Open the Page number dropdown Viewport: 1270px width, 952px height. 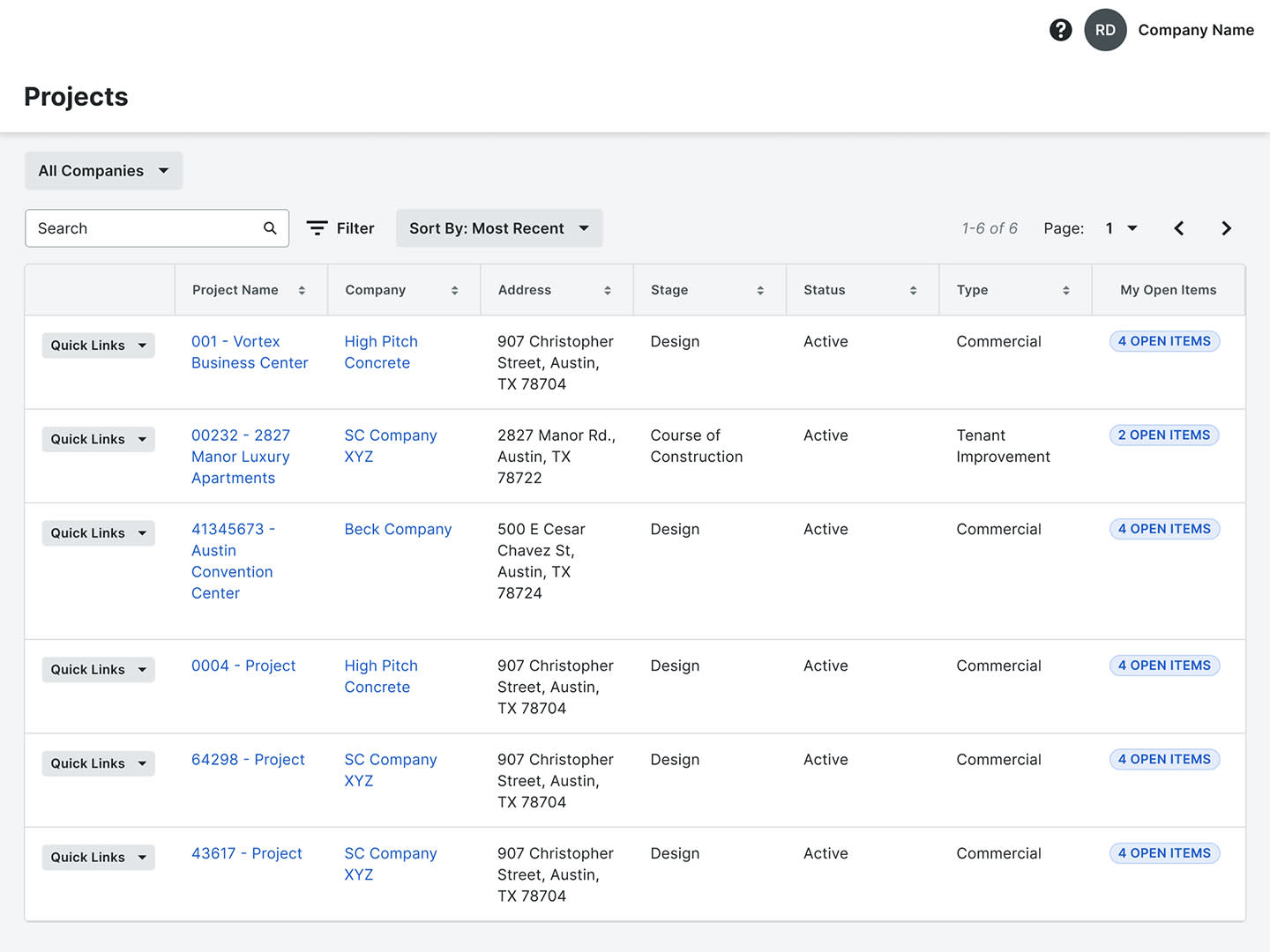[x=1120, y=227]
